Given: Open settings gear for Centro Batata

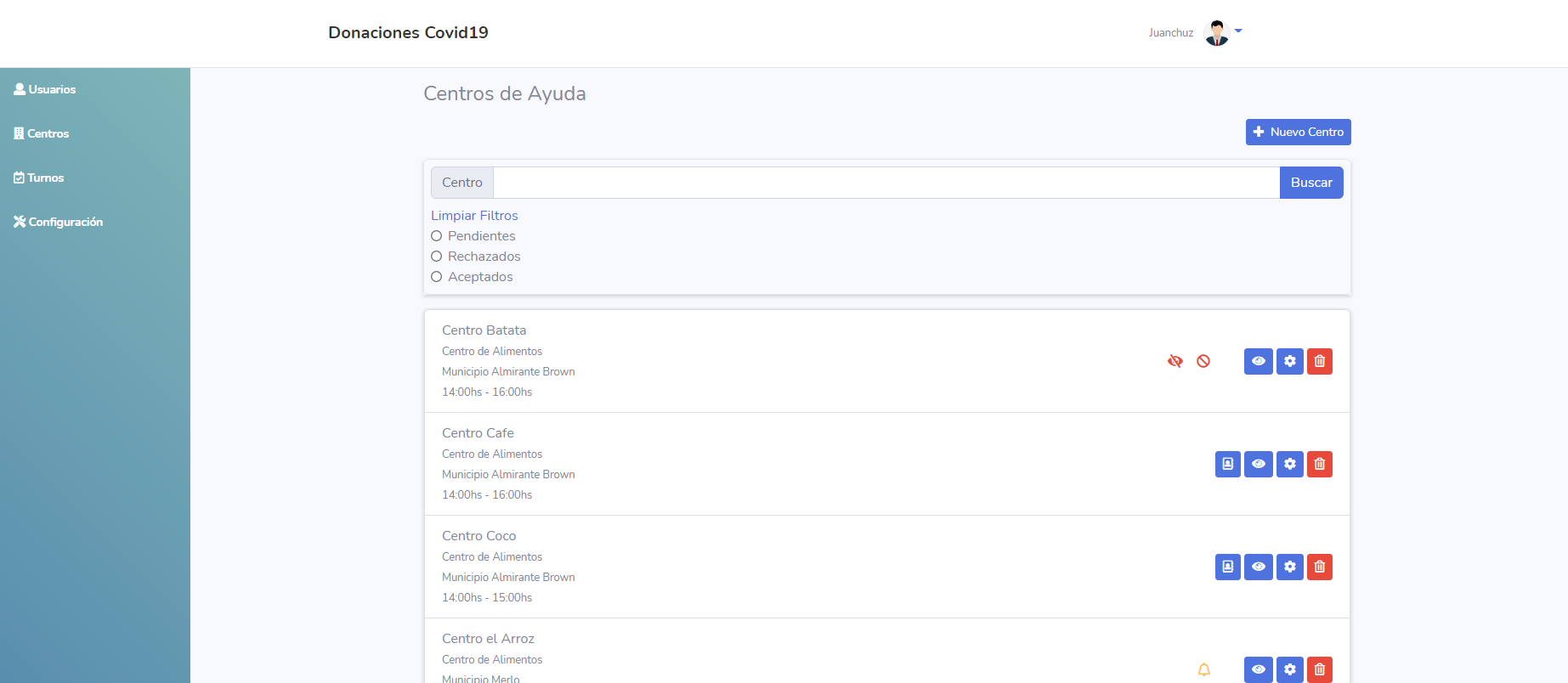Looking at the screenshot, I should 1290,361.
